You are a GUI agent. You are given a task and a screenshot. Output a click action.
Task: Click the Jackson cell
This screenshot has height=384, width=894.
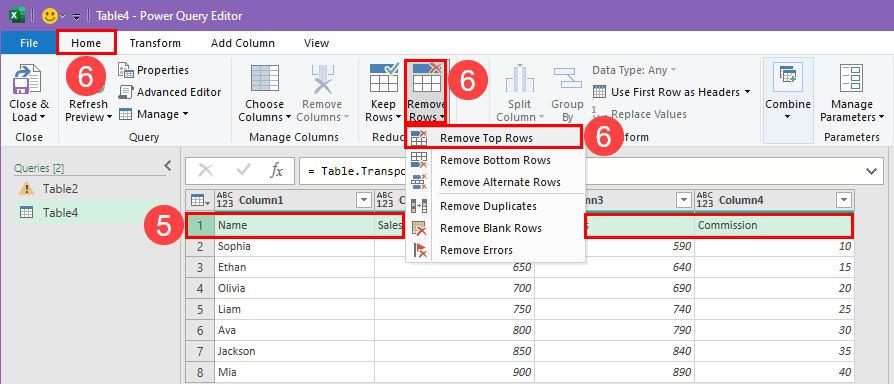pyautogui.click(x=294, y=352)
